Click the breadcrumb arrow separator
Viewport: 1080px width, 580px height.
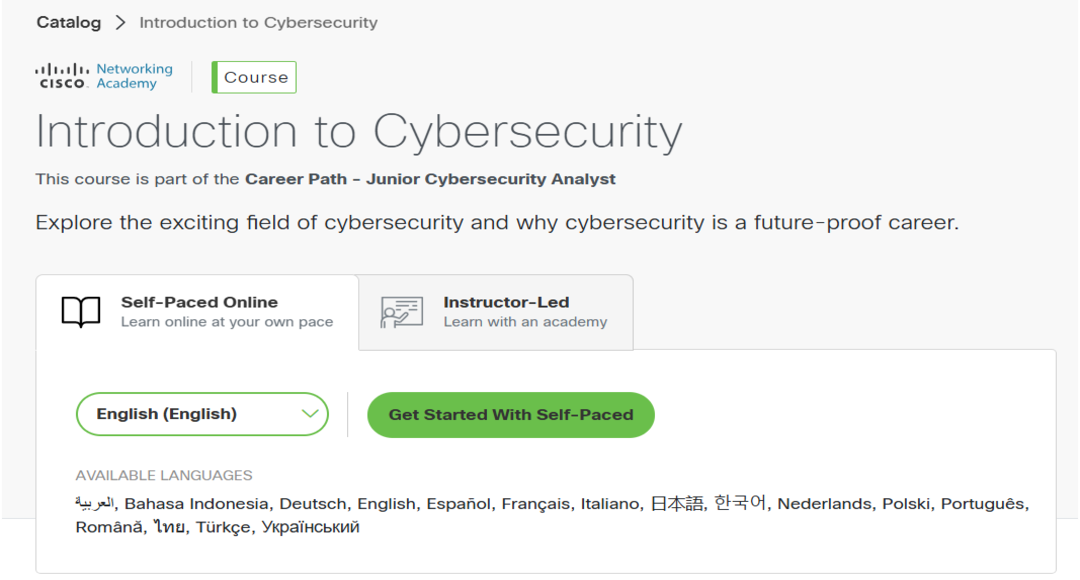(x=120, y=22)
